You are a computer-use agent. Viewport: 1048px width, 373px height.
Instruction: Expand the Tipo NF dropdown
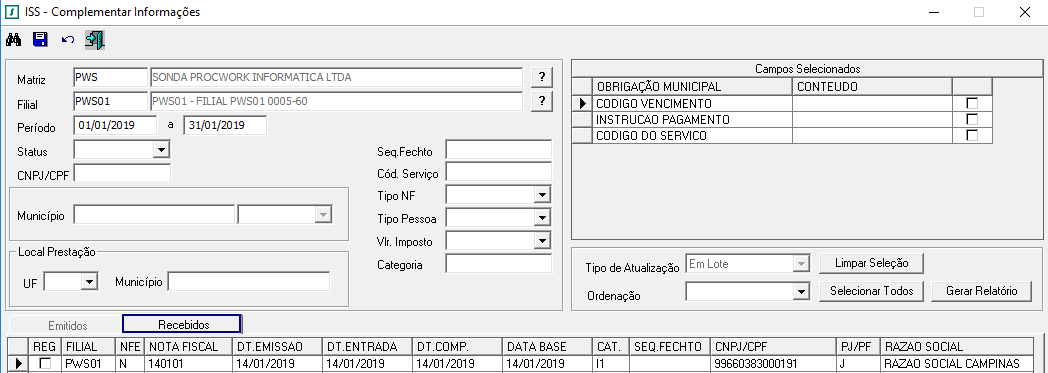click(x=541, y=195)
